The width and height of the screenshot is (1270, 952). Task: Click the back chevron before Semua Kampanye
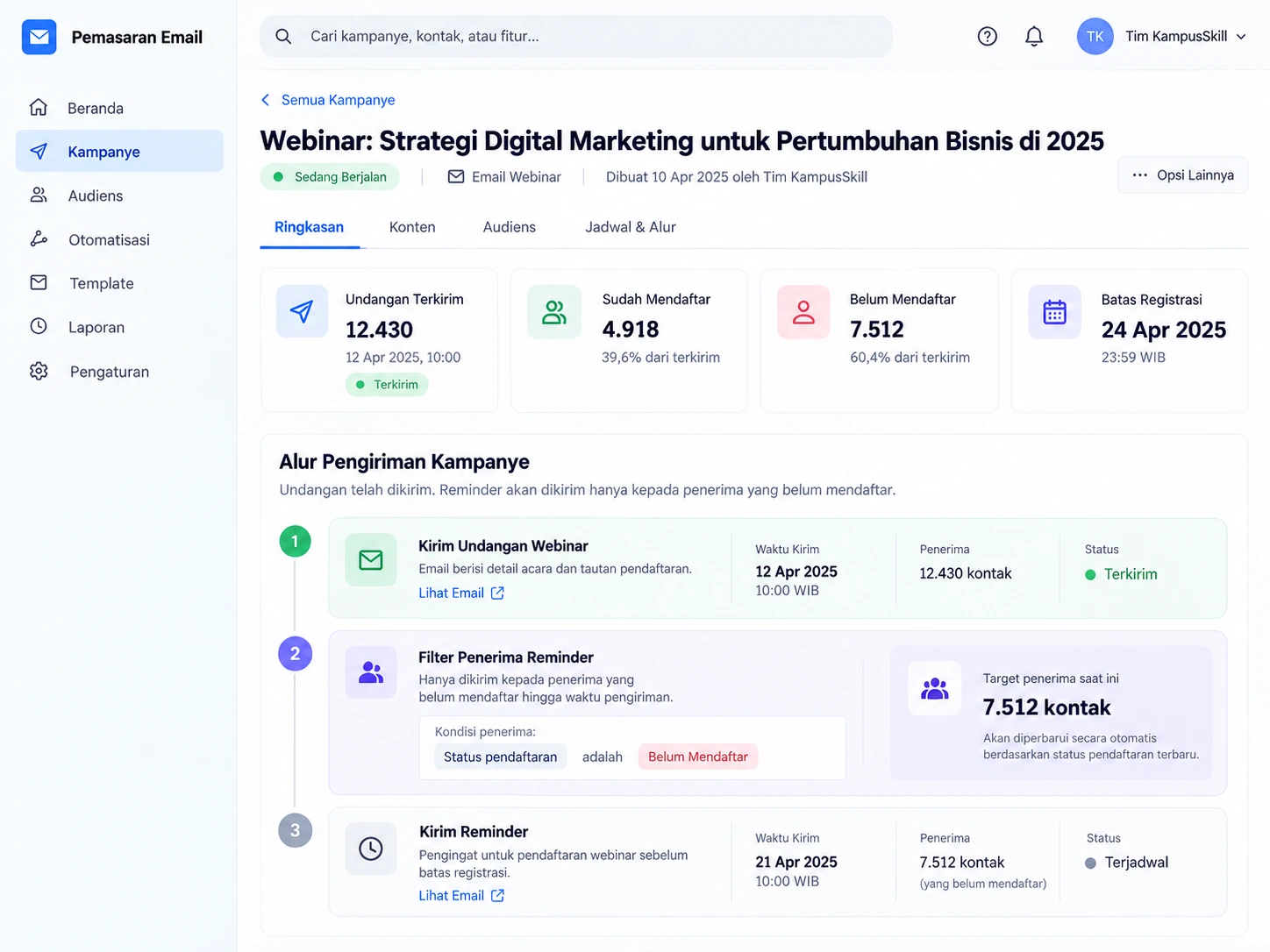[x=266, y=100]
